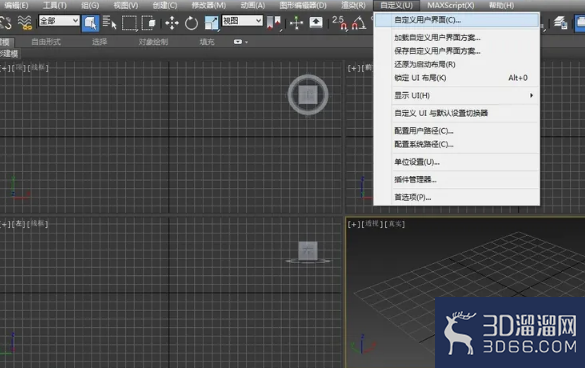Expand the ribbon minimize options arrow
The height and width of the screenshot is (368, 585).
pyautogui.click(x=246, y=42)
